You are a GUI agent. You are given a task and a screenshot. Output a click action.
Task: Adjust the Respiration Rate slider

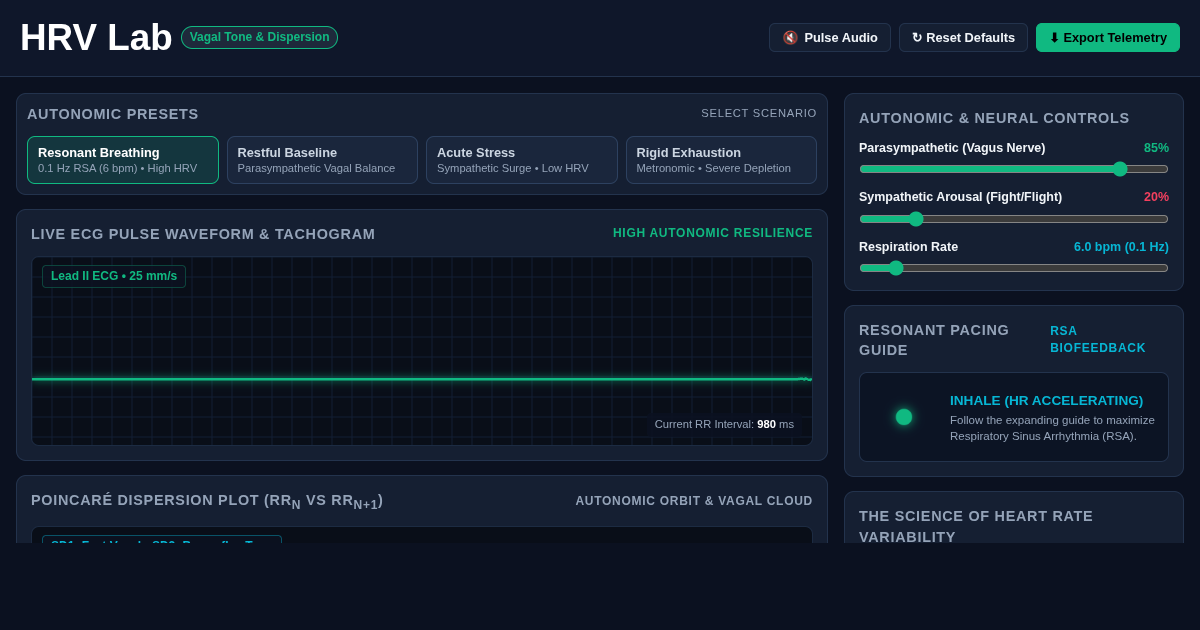pyautogui.click(x=1014, y=268)
